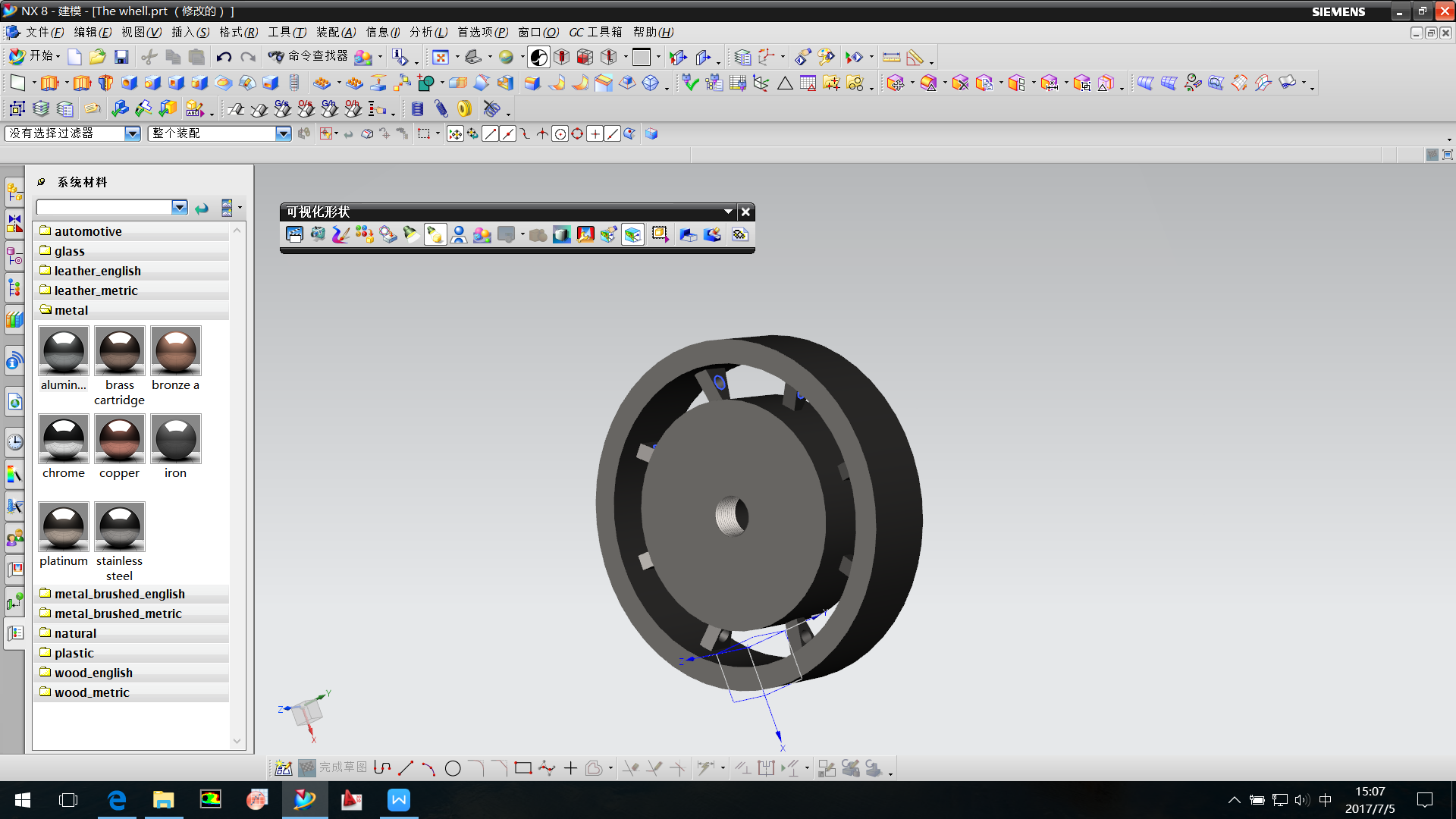Open the roles tab in resource bar
Image resolution: width=1456 pixels, height=819 pixels.
[x=14, y=538]
